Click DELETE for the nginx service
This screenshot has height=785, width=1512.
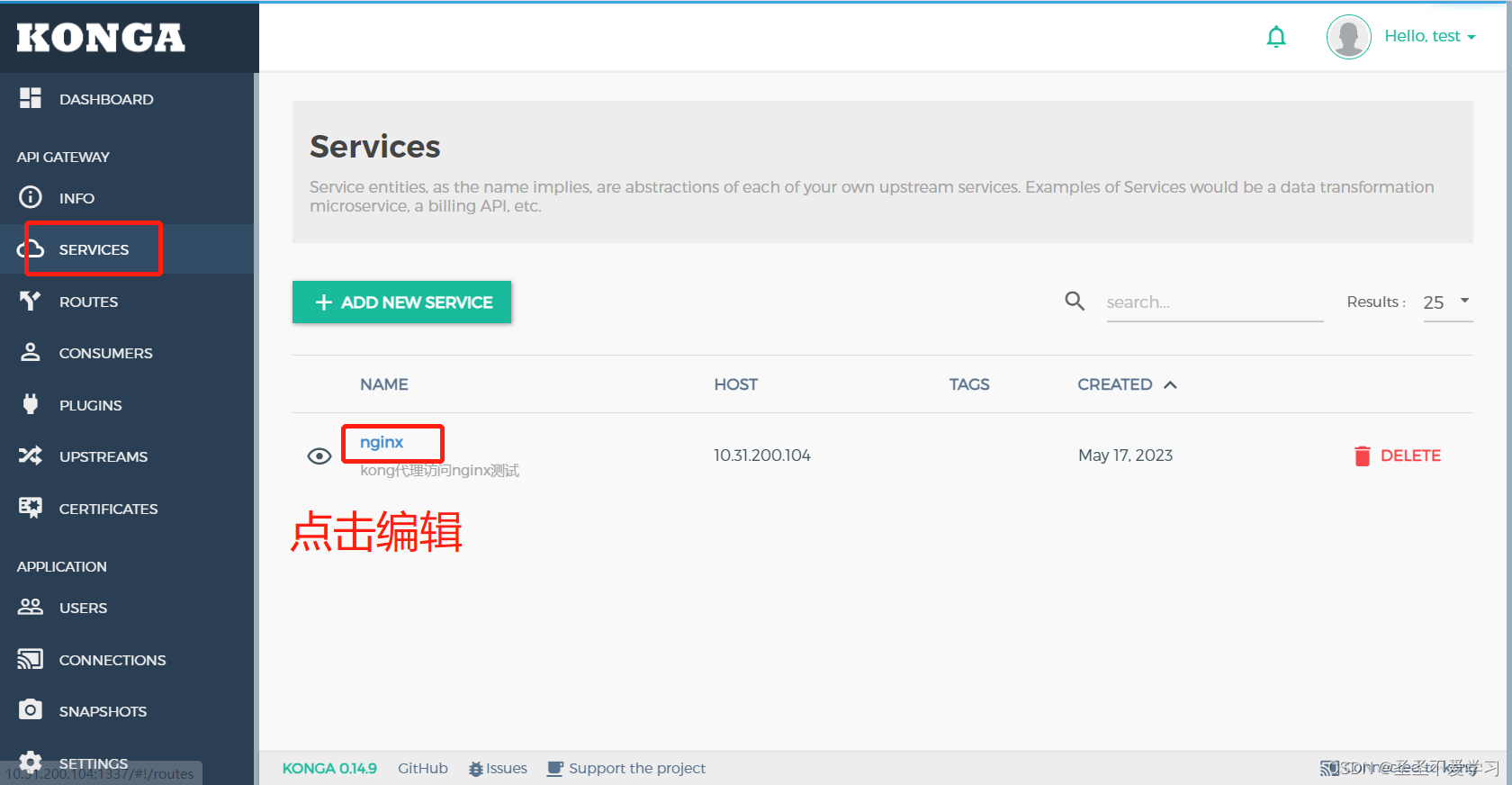point(1410,456)
